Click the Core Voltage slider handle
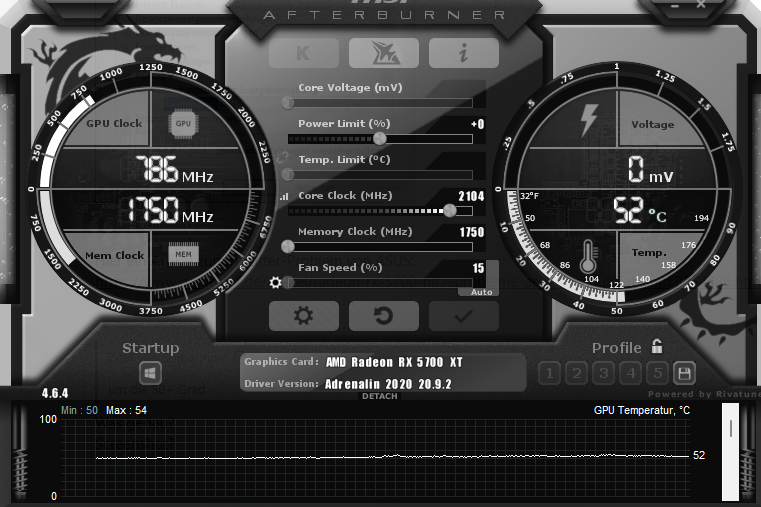This screenshot has height=507, width=761. click(x=288, y=102)
